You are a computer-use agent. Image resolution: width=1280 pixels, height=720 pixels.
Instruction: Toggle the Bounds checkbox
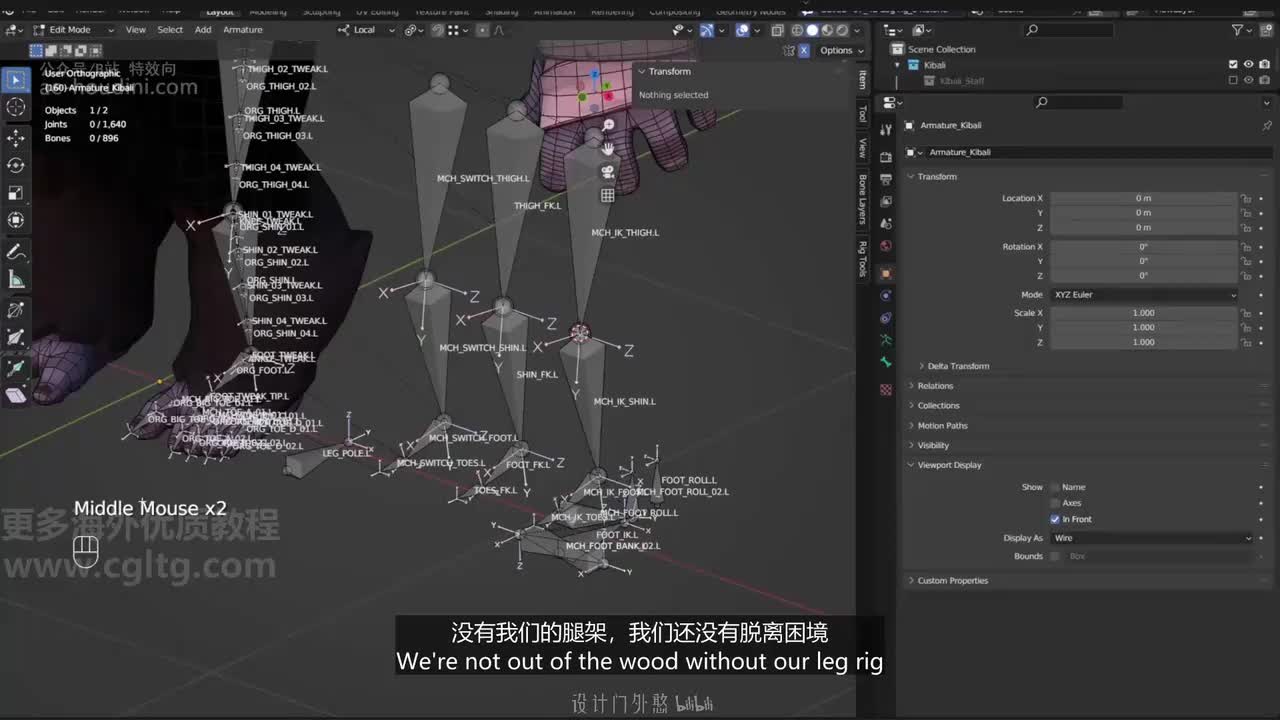(x=1055, y=556)
